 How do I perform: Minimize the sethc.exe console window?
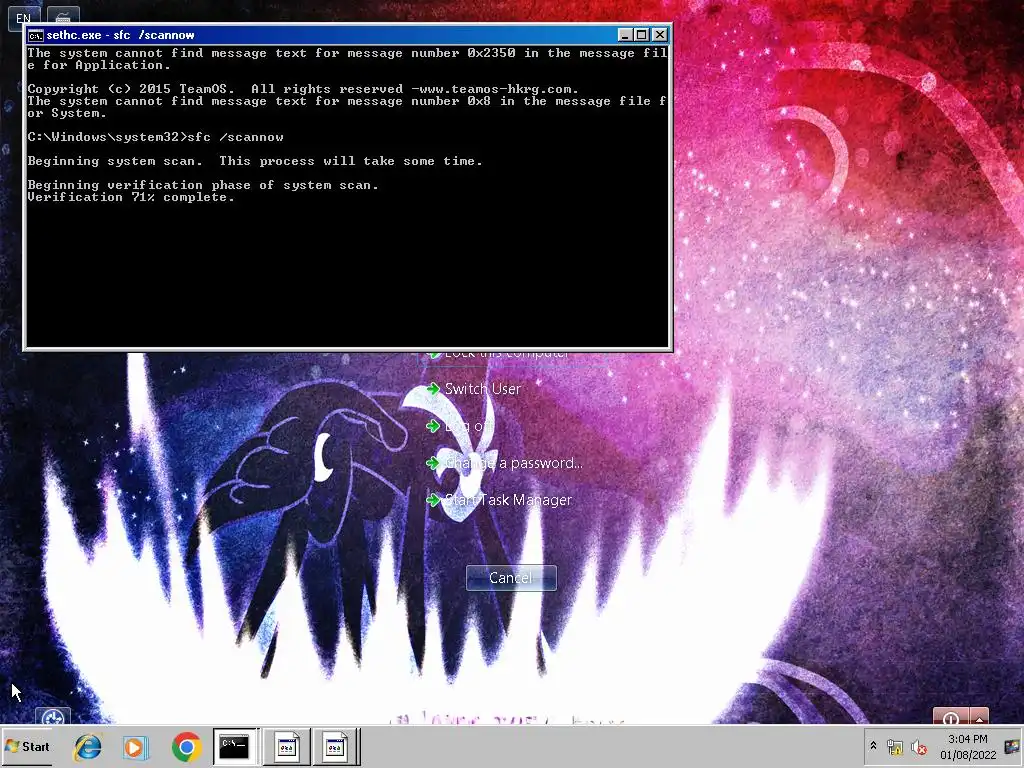[625, 35]
